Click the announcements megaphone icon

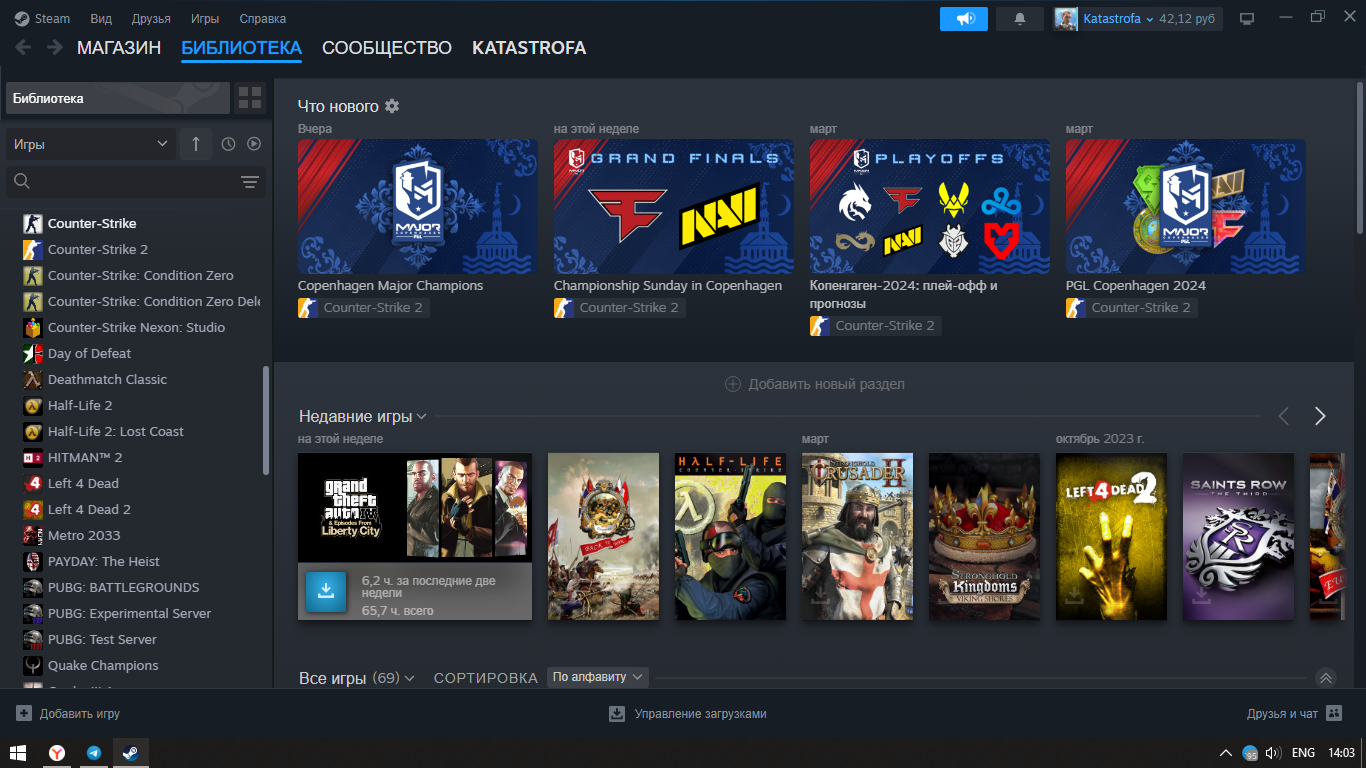964,19
